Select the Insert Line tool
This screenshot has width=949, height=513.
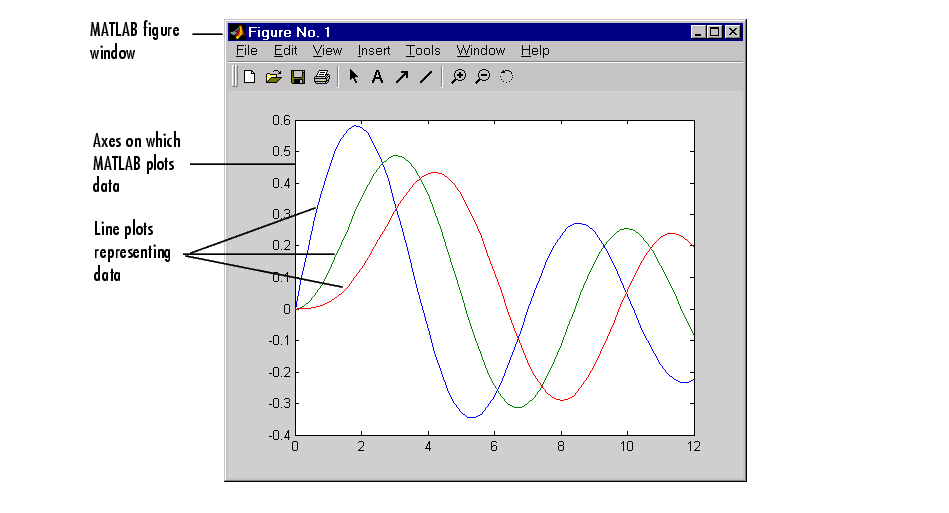coord(425,77)
